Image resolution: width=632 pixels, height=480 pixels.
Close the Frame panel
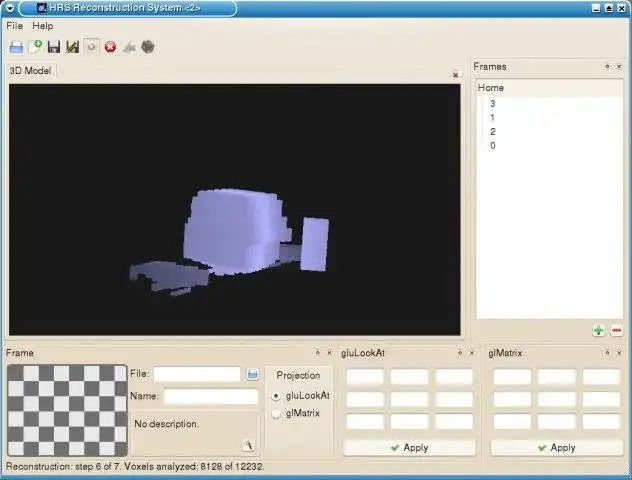pos(329,353)
